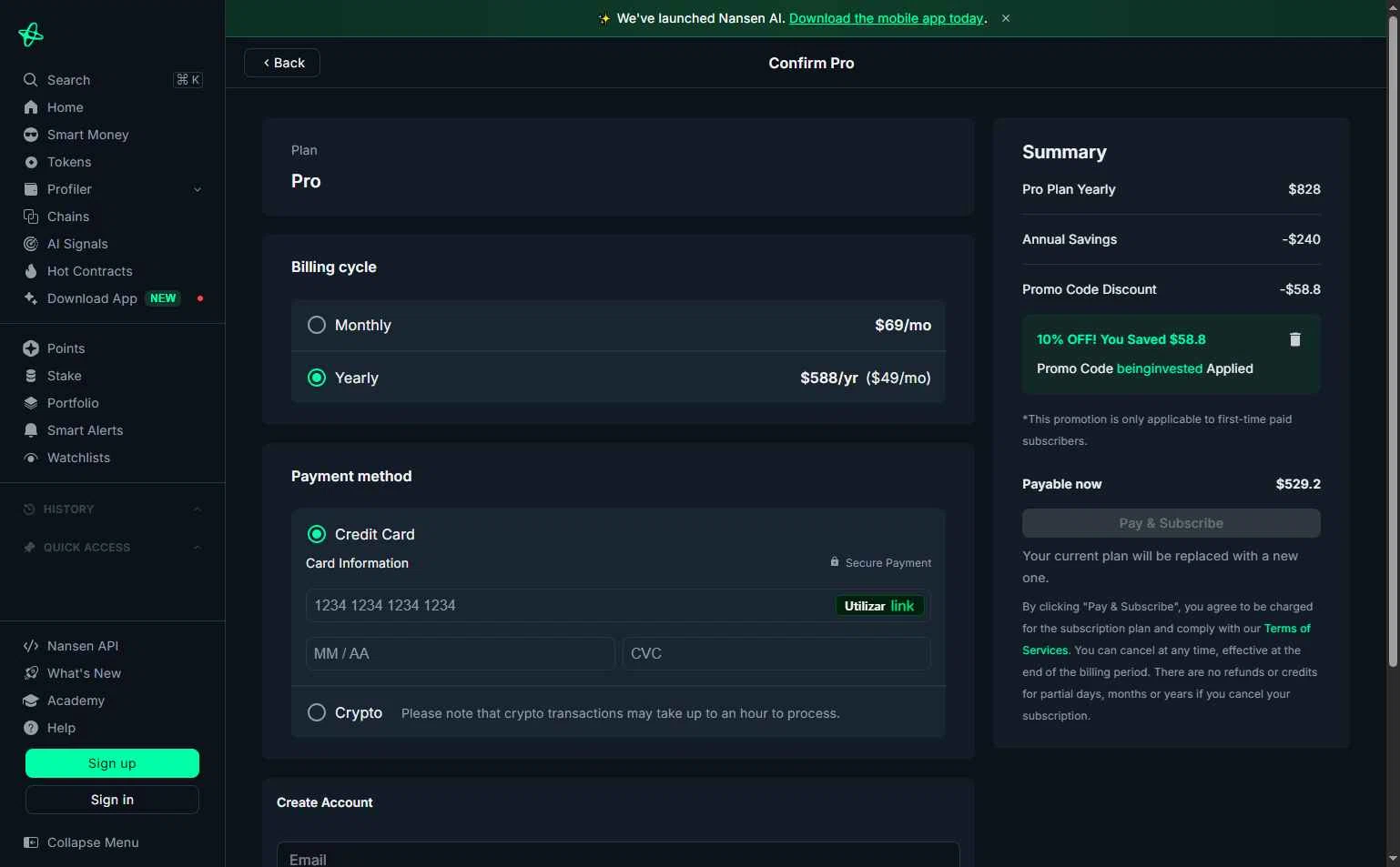Viewport: 1400px width, 867px height.
Task: Click the Academy graduation cap icon
Action: 31,701
